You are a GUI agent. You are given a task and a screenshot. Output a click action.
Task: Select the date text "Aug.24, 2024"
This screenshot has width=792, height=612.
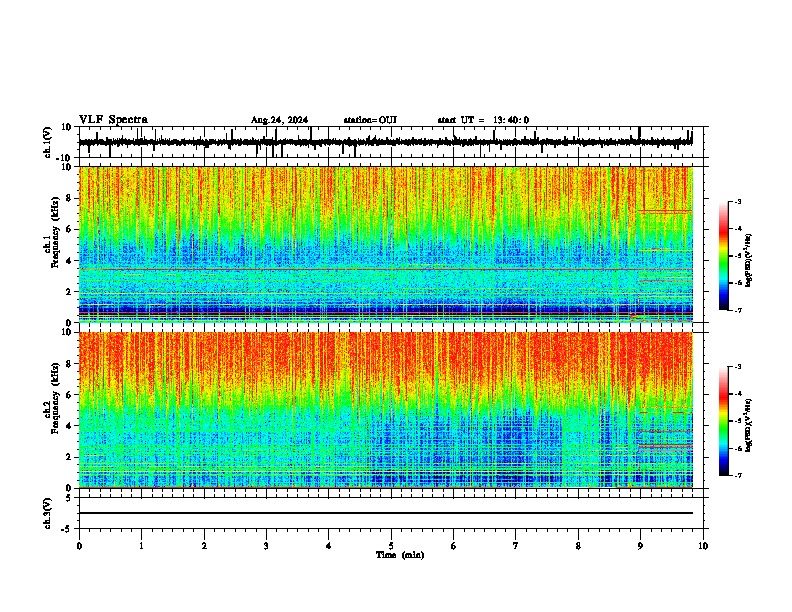click(x=279, y=120)
